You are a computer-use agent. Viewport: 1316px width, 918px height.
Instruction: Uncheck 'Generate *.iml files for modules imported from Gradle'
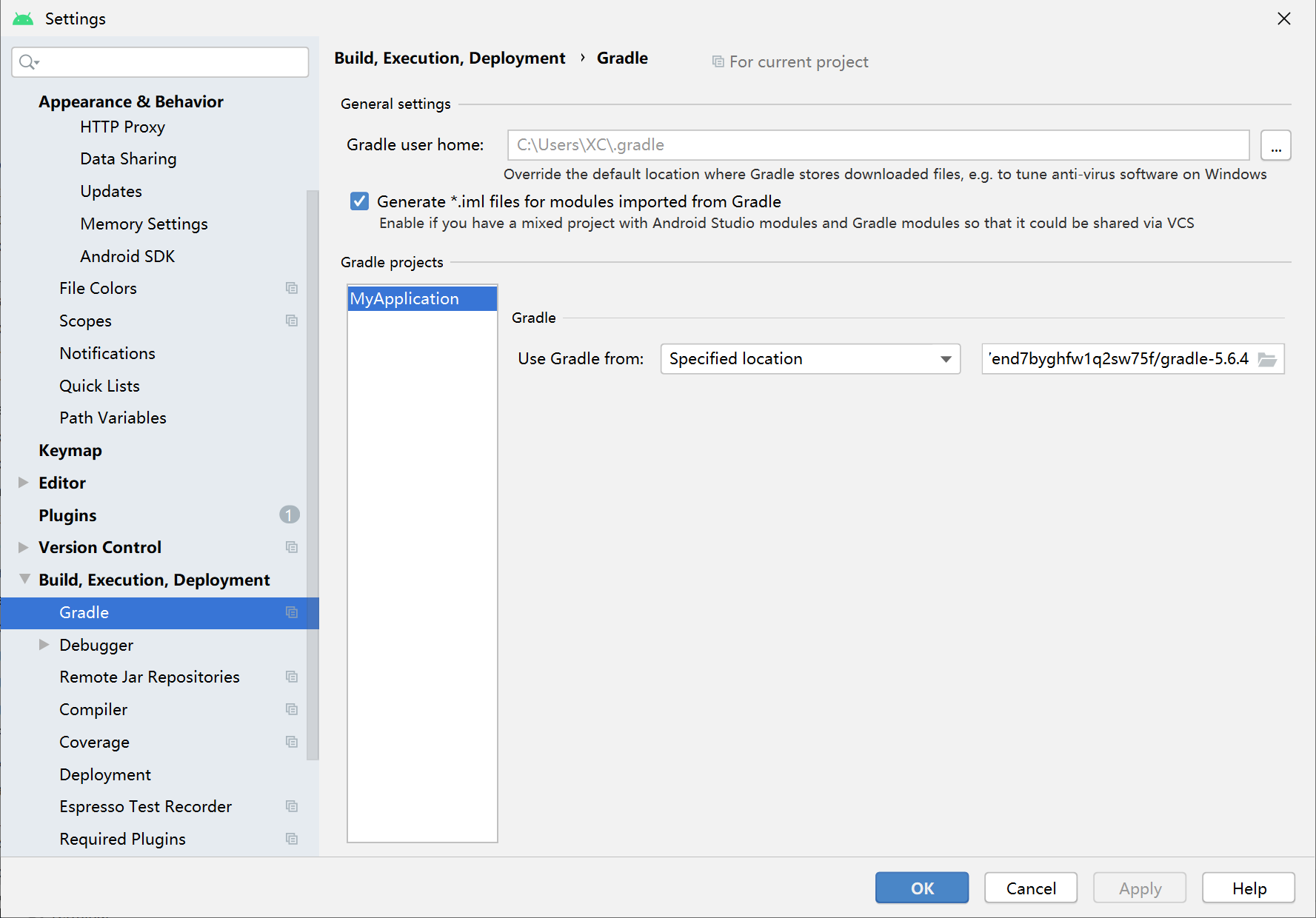359,201
